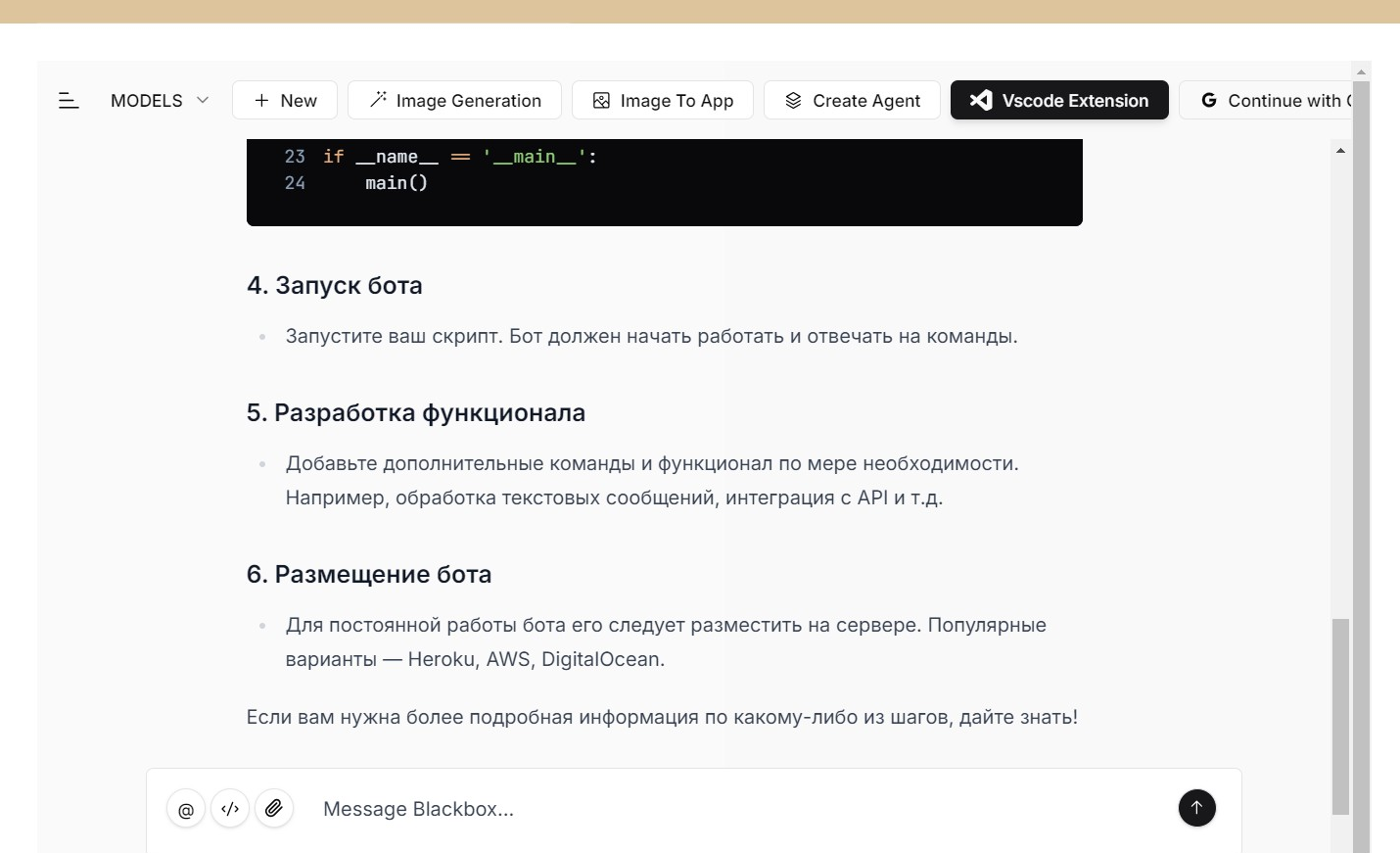Continue with Google sign-in button
This screenshot has height=853, width=1400.
tap(1268, 100)
